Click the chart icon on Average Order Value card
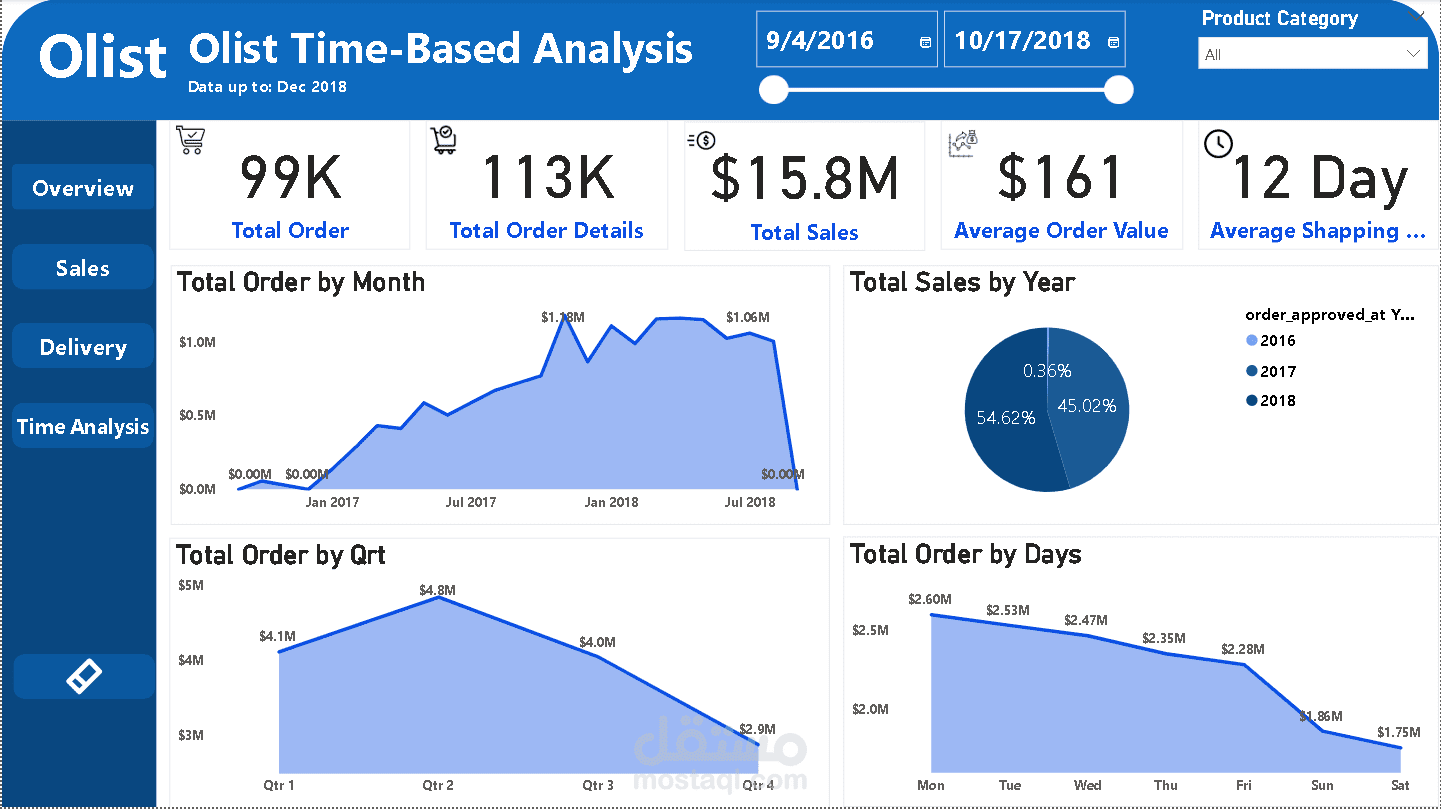1441x811 pixels. point(962,144)
